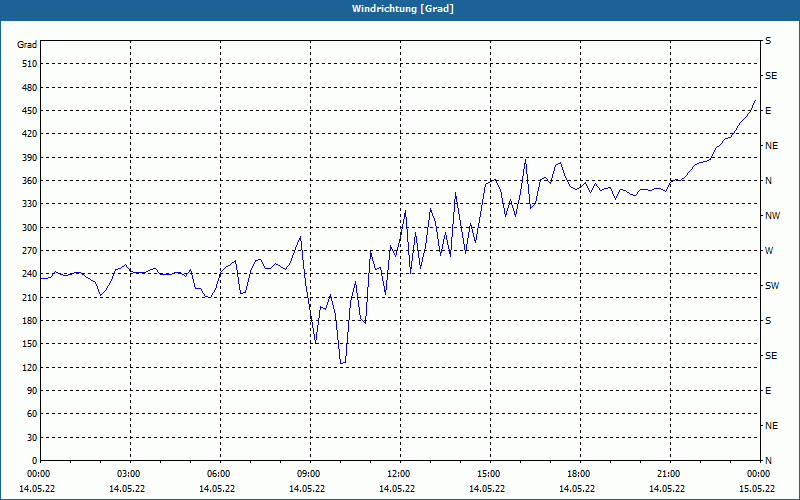Select the '420' degree axis label

(30, 134)
